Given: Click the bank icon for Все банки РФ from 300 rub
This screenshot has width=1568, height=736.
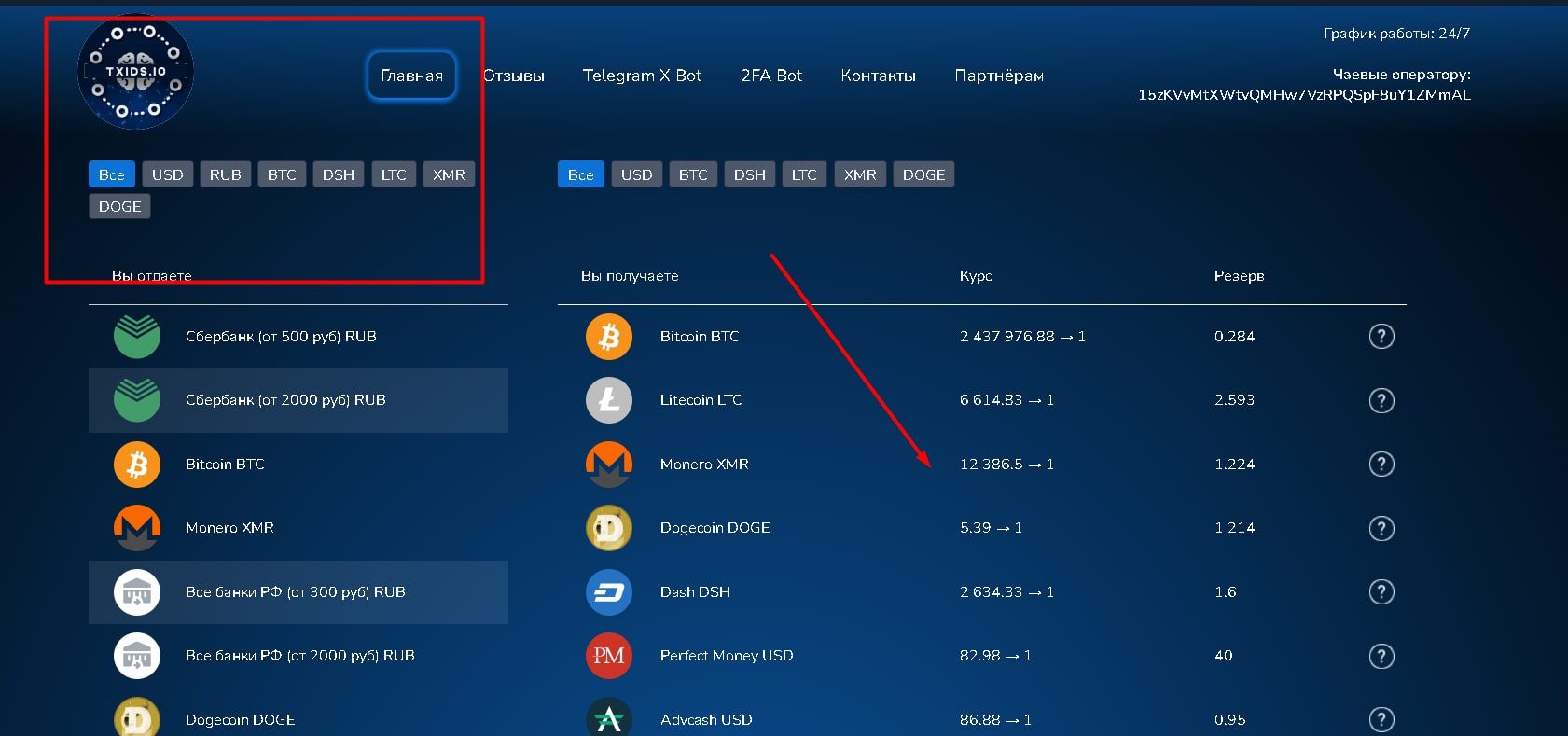Looking at the screenshot, I should (x=137, y=592).
